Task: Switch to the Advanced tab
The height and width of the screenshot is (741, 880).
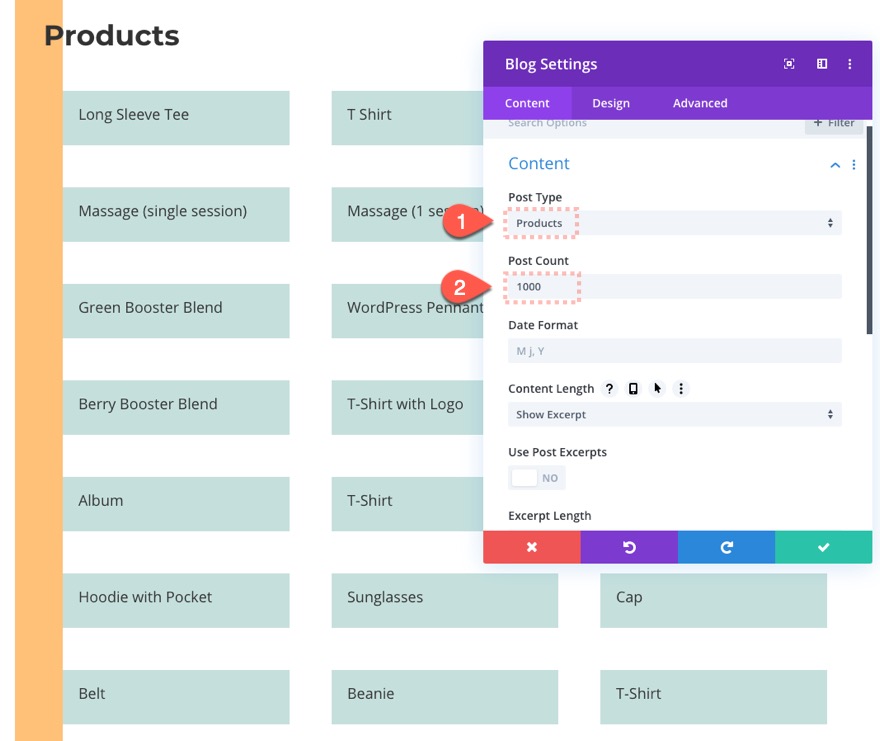Action: (x=699, y=102)
